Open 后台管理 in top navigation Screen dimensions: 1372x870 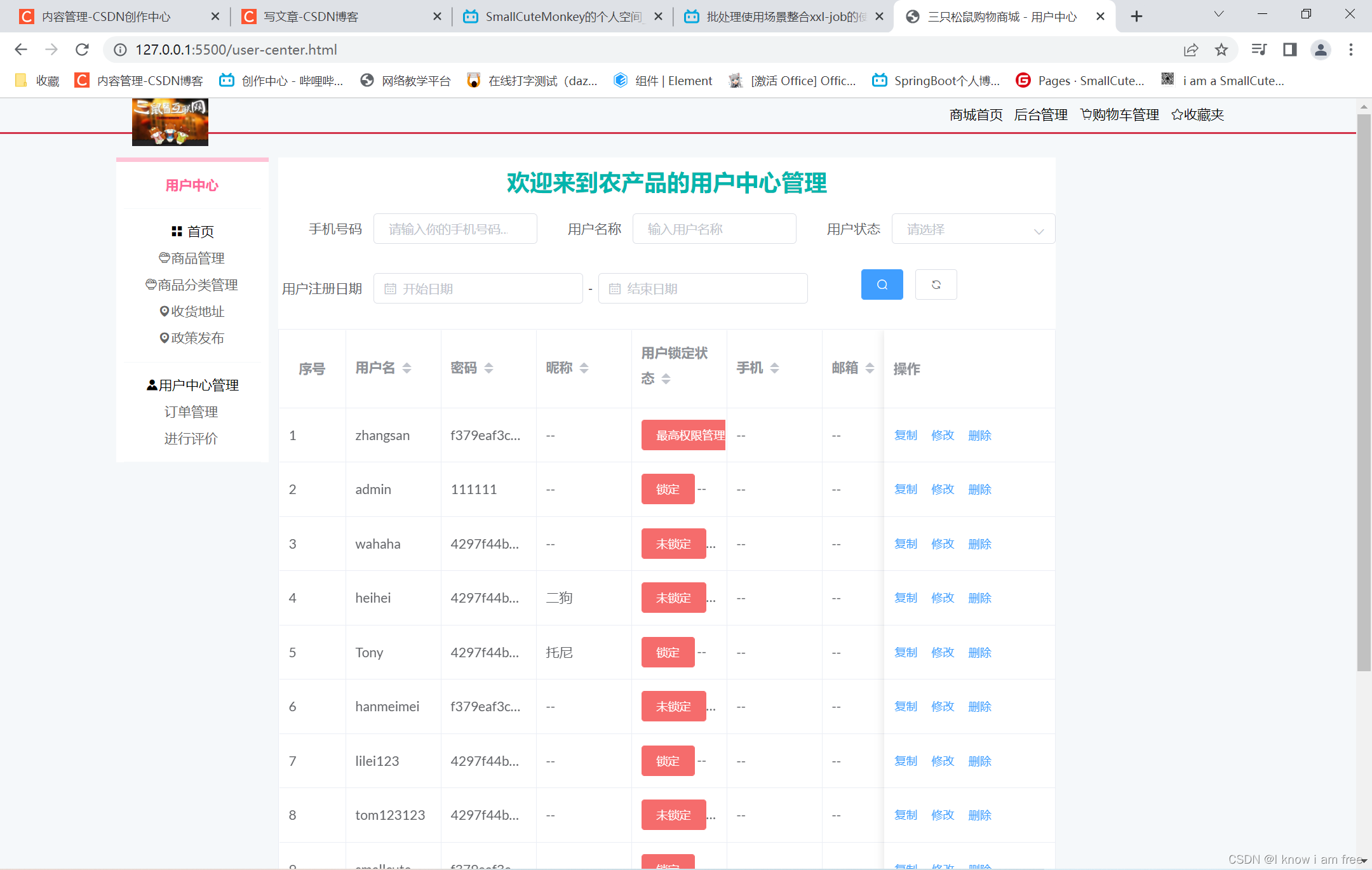click(1041, 115)
